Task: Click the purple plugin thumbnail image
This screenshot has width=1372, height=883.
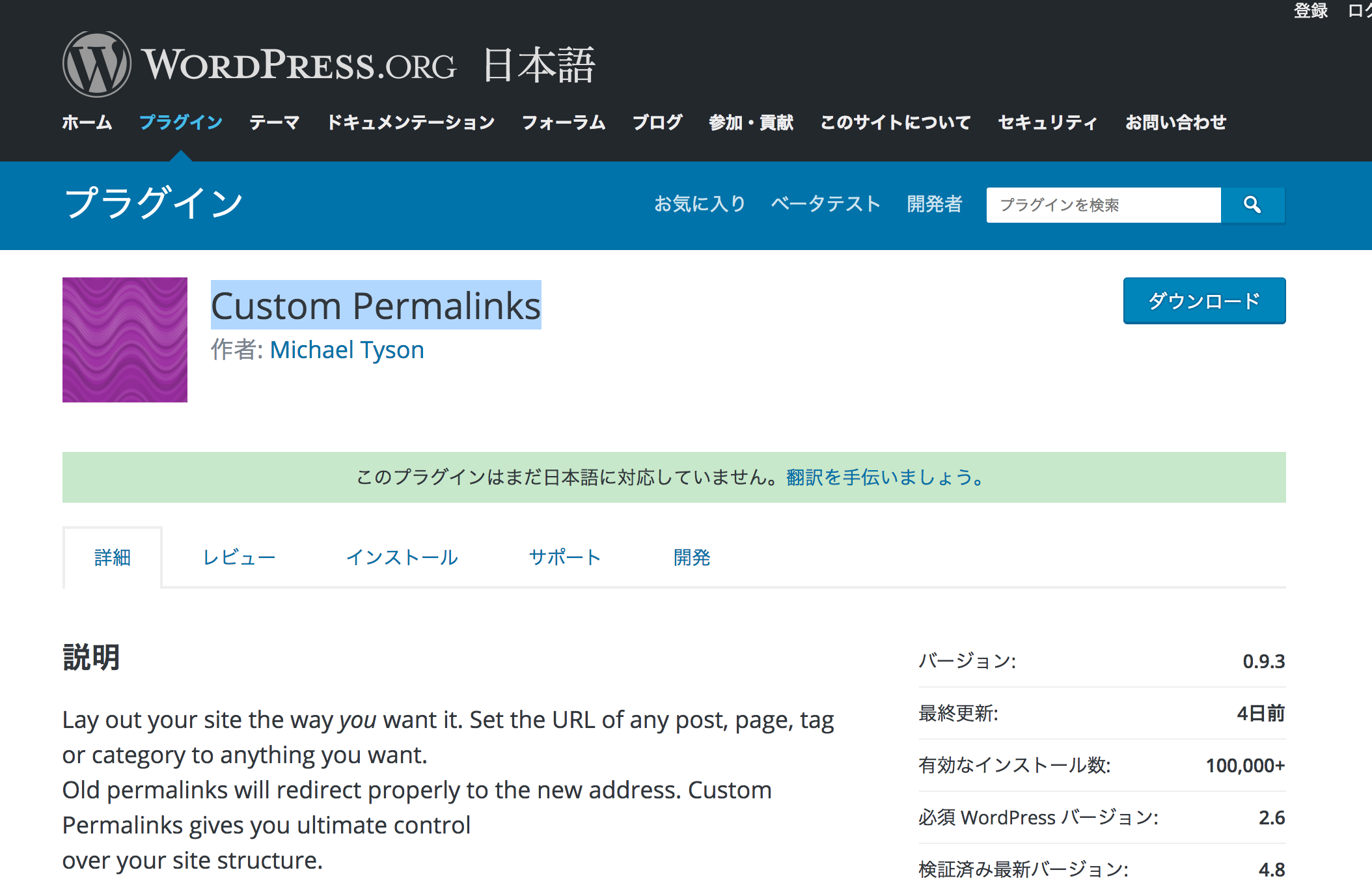Action: tap(125, 340)
